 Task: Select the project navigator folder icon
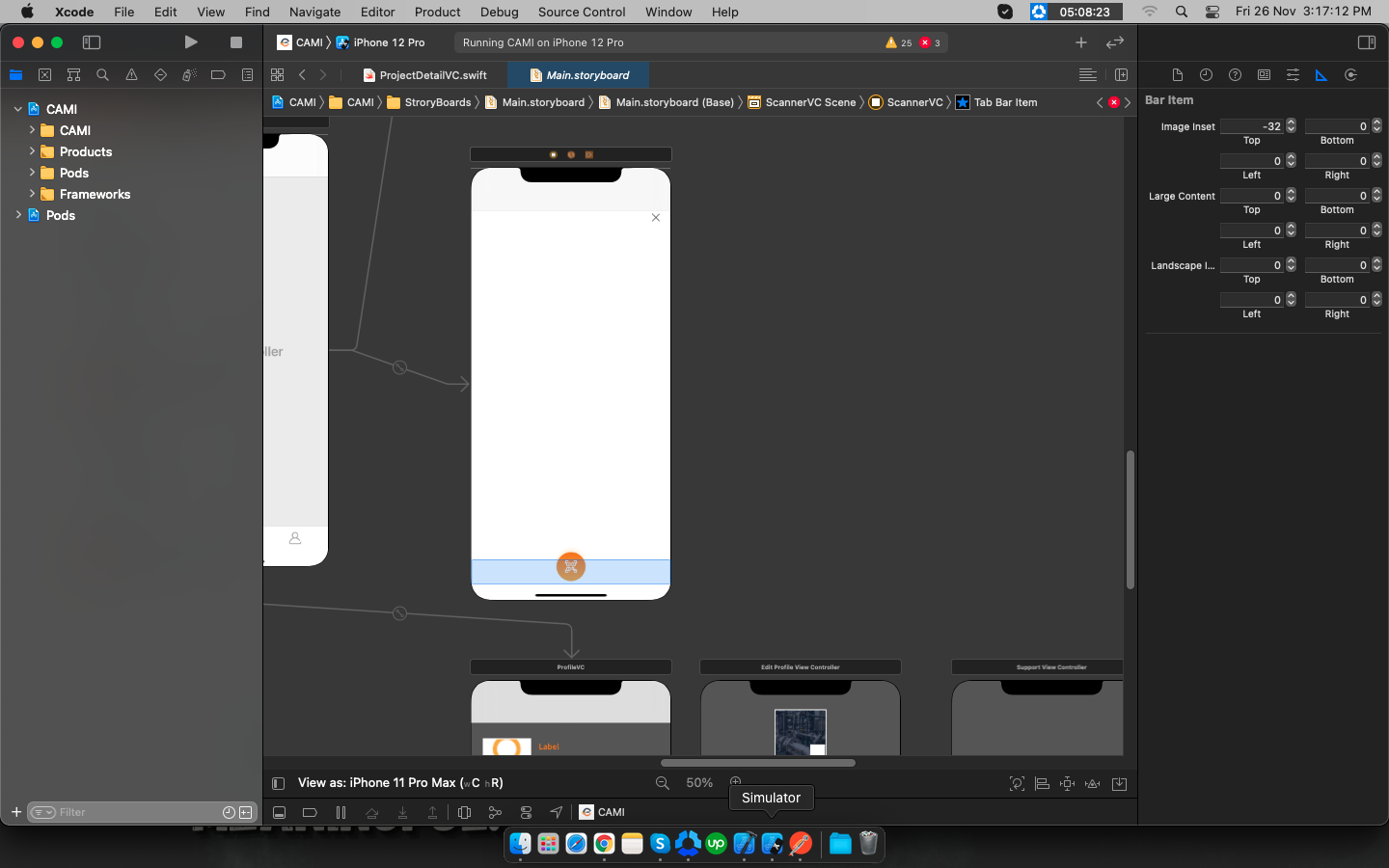(x=15, y=75)
